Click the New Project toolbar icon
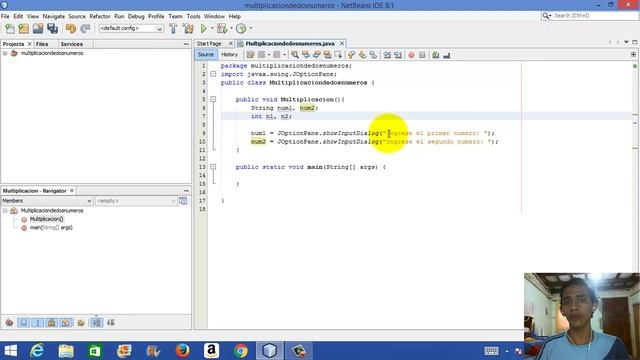The height and width of the screenshot is (360, 640). coord(24,29)
